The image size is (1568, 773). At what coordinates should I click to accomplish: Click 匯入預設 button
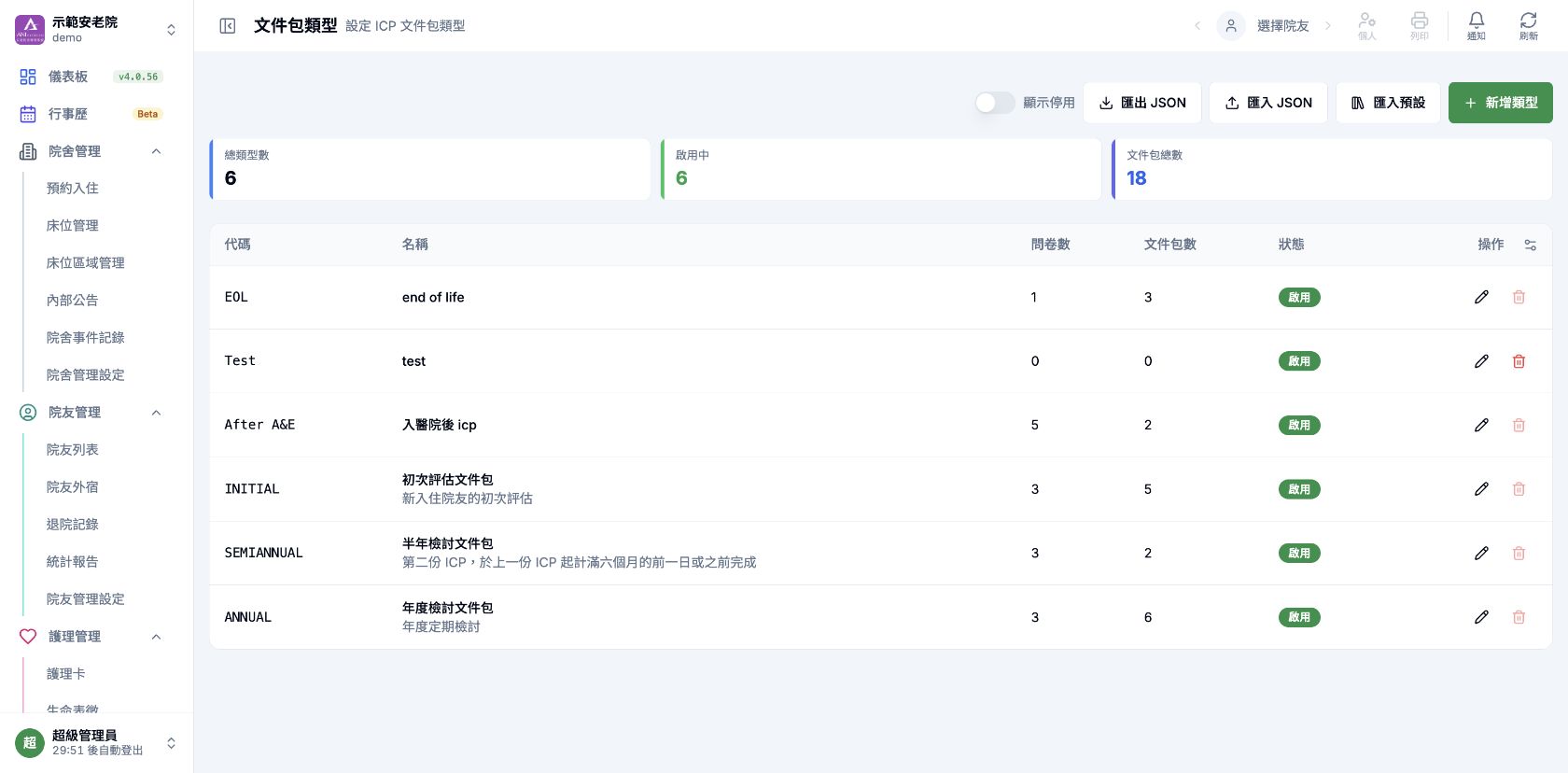pos(1388,103)
